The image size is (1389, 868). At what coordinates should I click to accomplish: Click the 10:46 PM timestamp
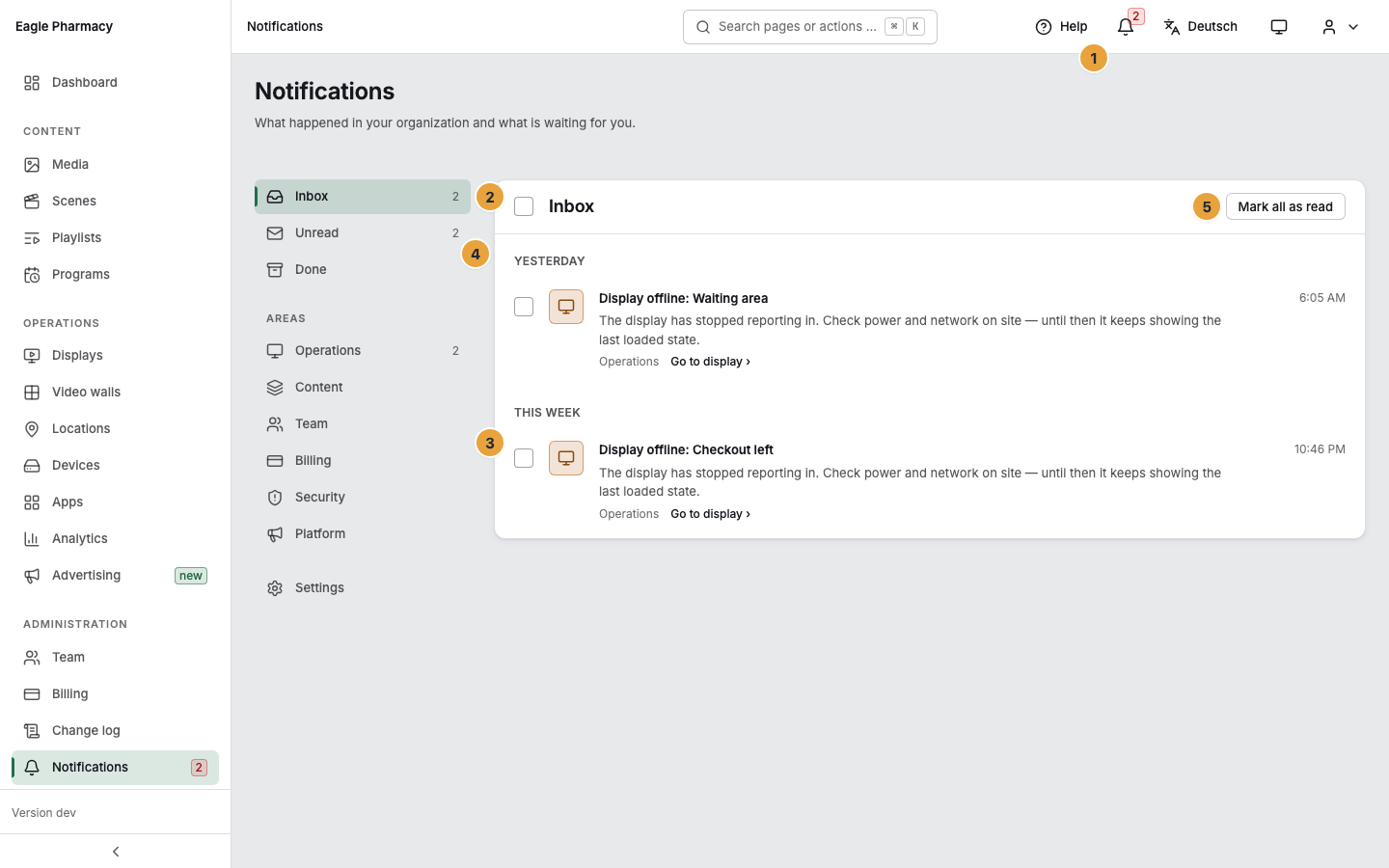1320,449
